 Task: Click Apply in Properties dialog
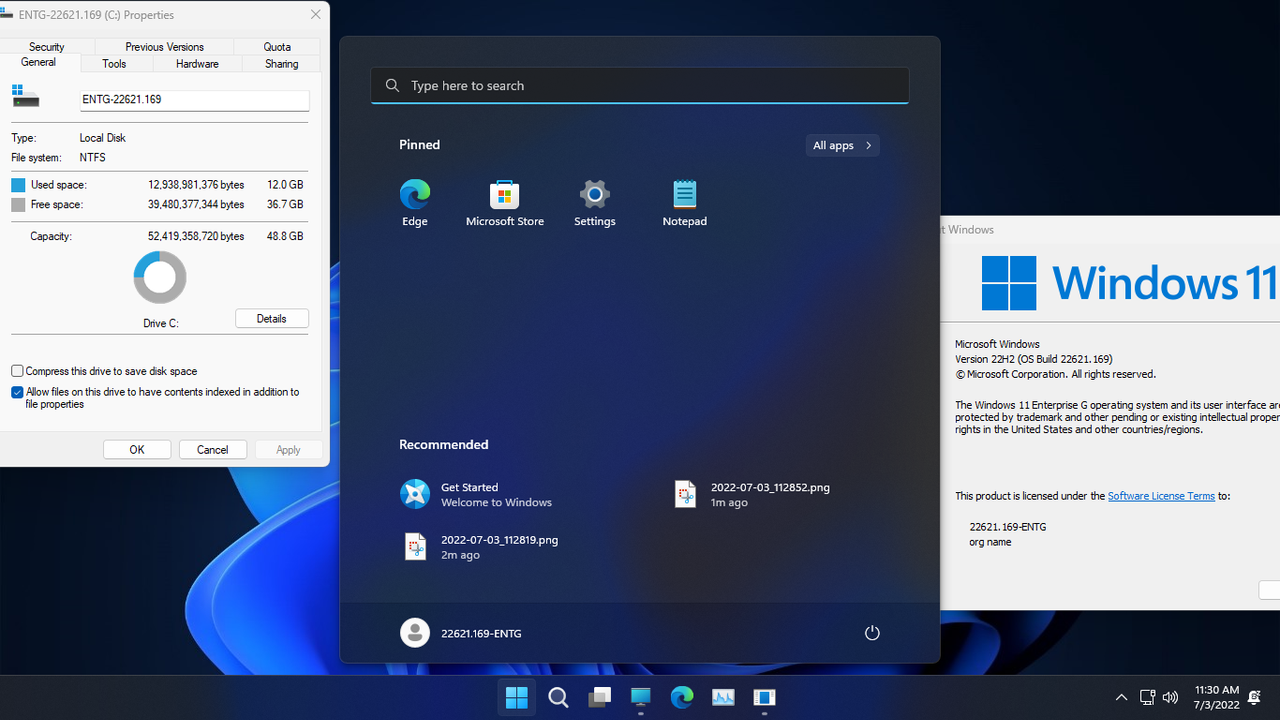point(288,450)
